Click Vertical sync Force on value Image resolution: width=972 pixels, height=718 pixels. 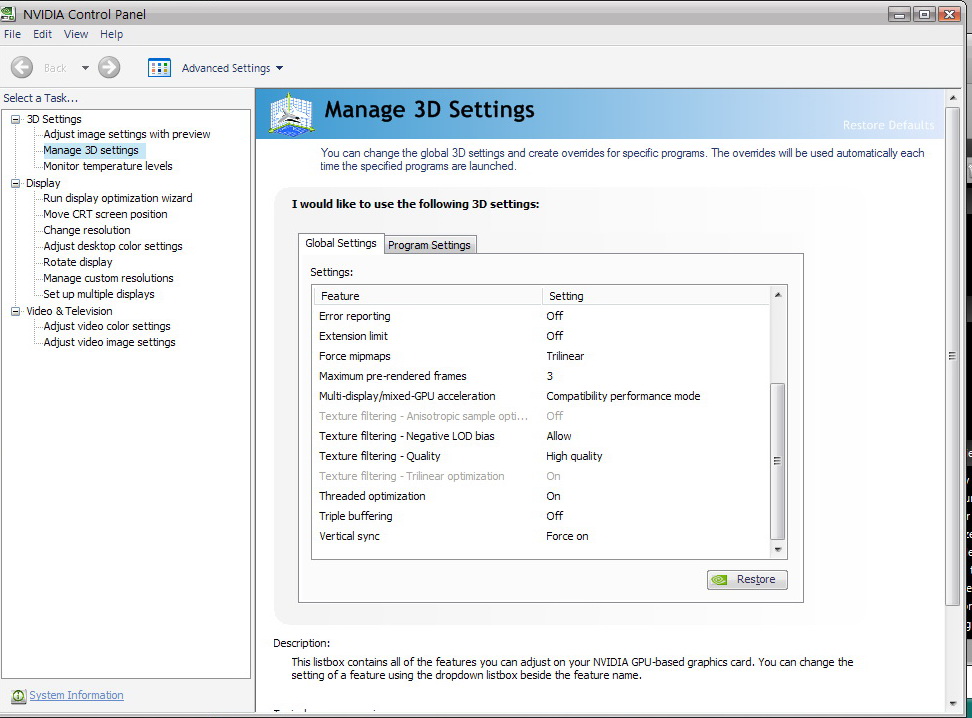(x=567, y=536)
